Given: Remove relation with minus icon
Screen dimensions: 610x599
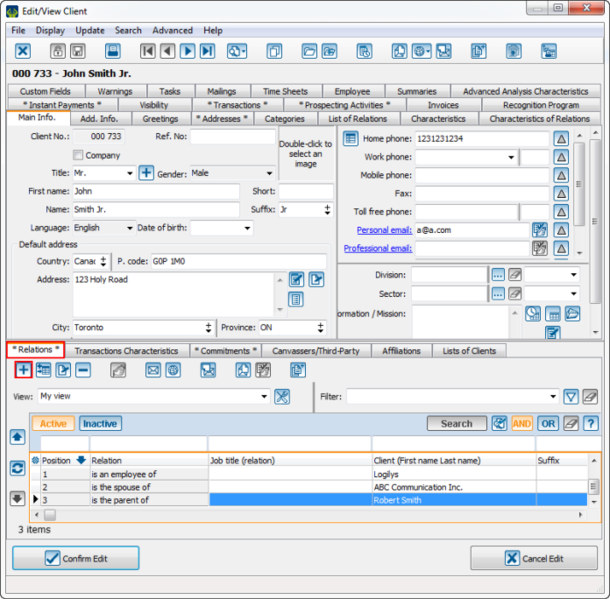Looking at the screenshot, I should 83,370.
